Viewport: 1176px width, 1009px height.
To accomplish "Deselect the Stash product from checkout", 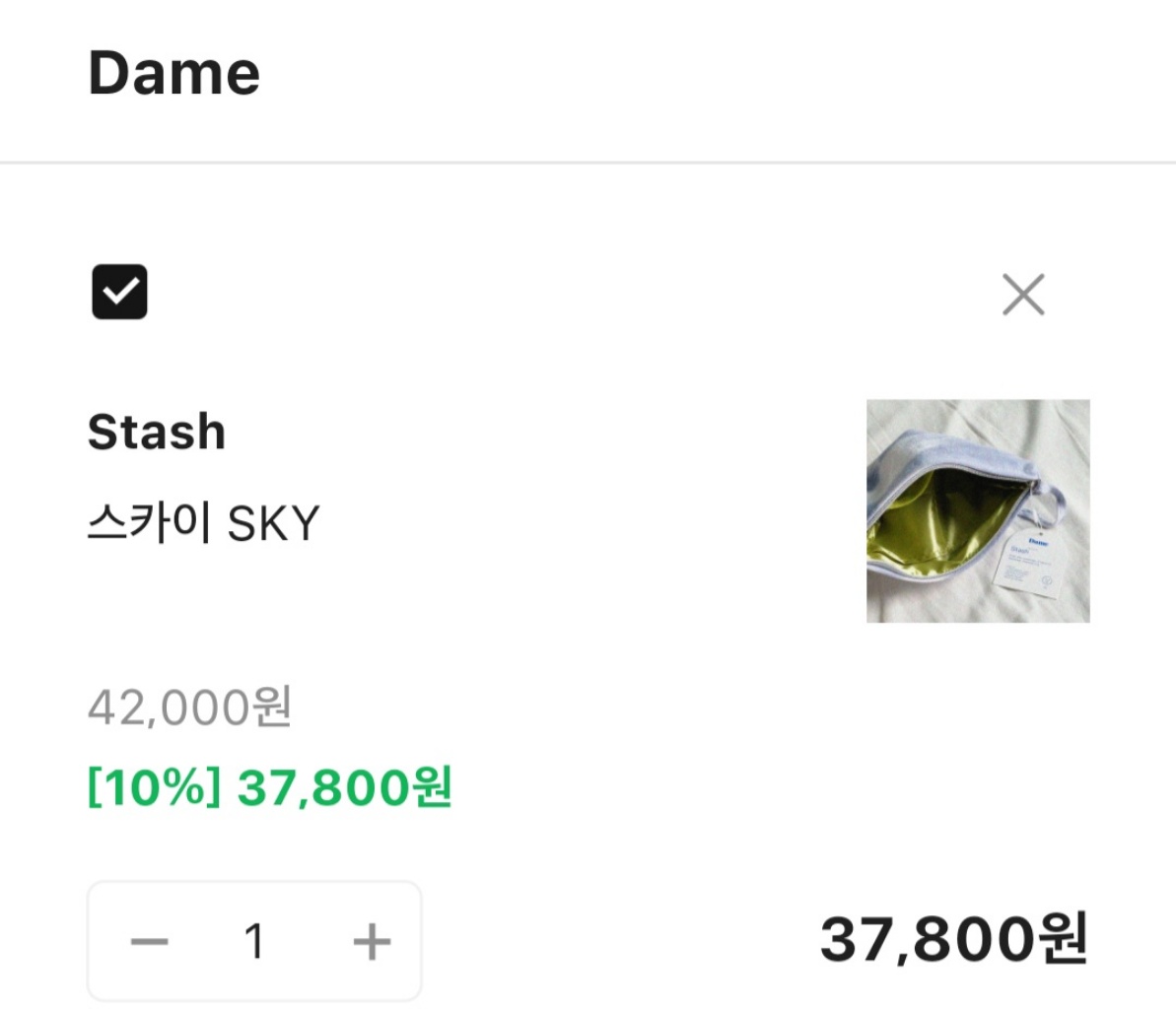I will click(x=119, y=292).
